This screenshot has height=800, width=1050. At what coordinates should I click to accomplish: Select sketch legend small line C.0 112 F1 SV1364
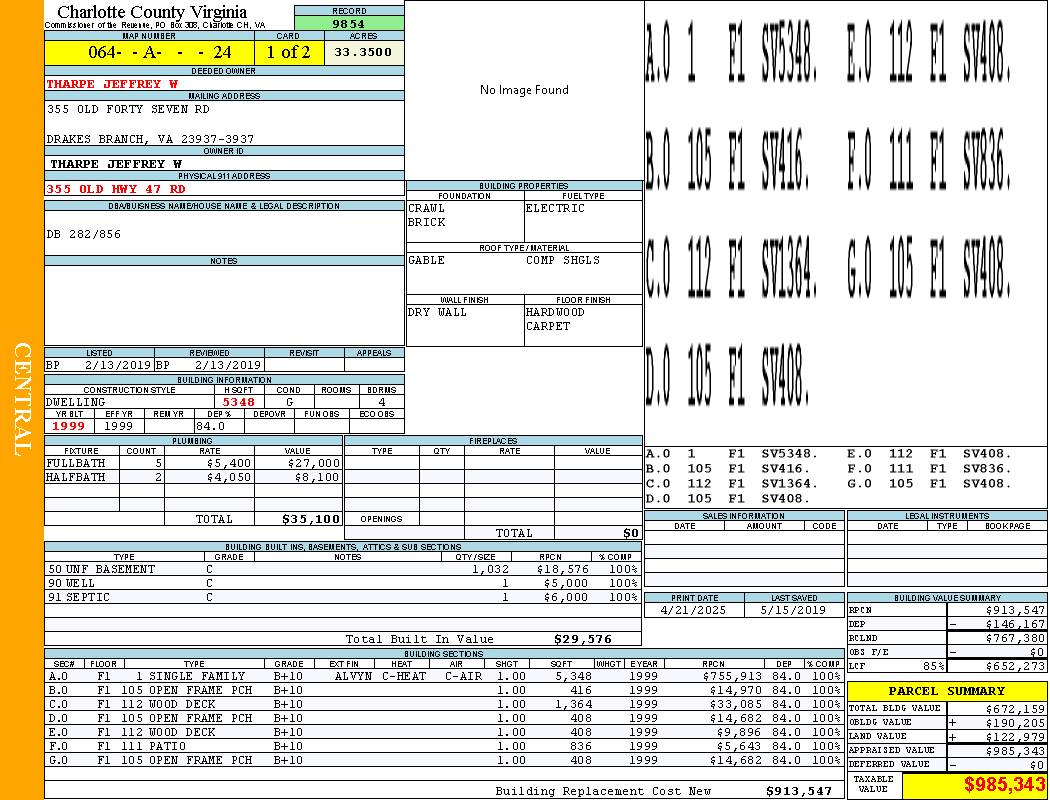pos(731,483)
